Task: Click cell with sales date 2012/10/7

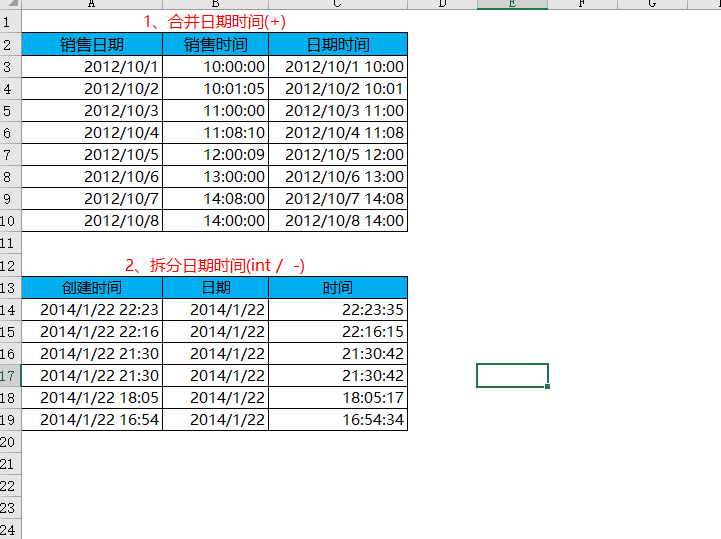Action: pyautogui.click(x=92, y=199)
